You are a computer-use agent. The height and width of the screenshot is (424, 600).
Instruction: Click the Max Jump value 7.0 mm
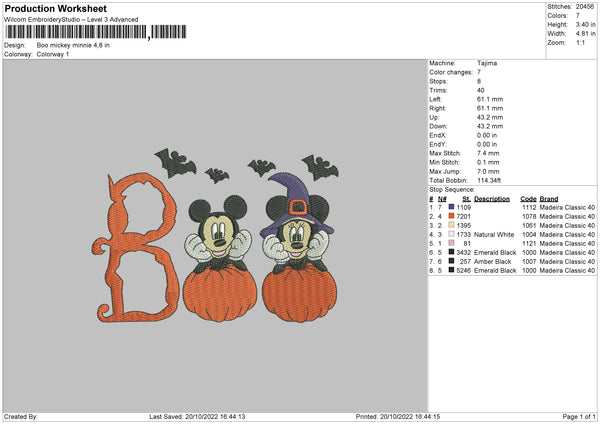coord(488,171)
